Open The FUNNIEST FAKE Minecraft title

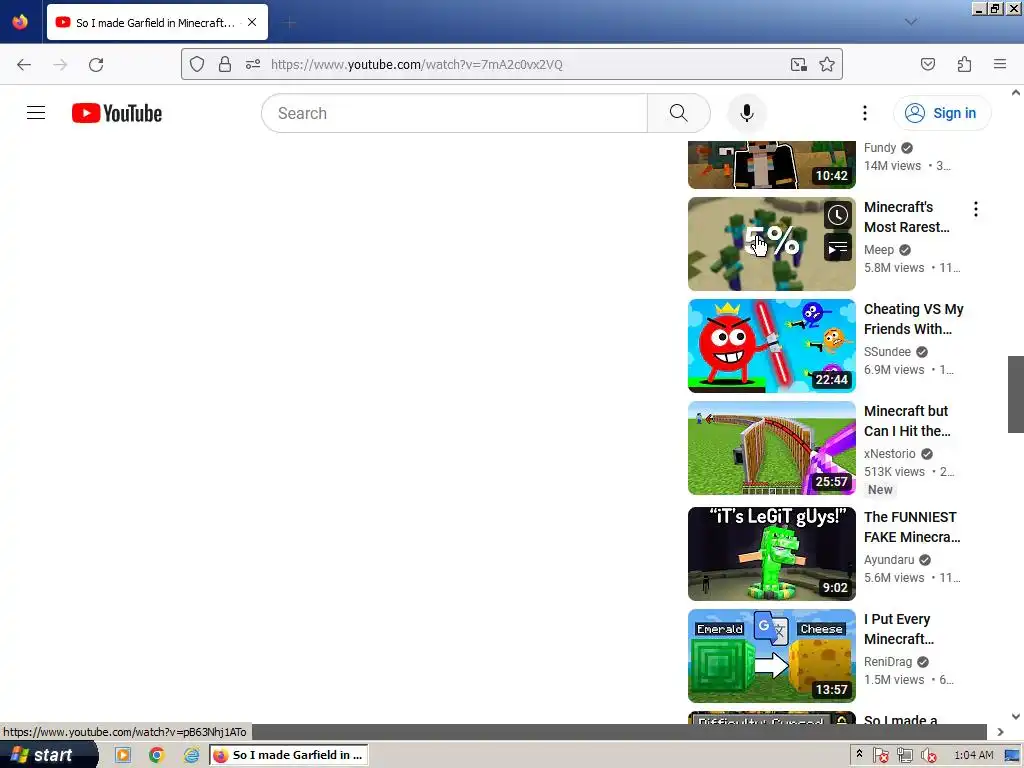(x=912, y=527)
